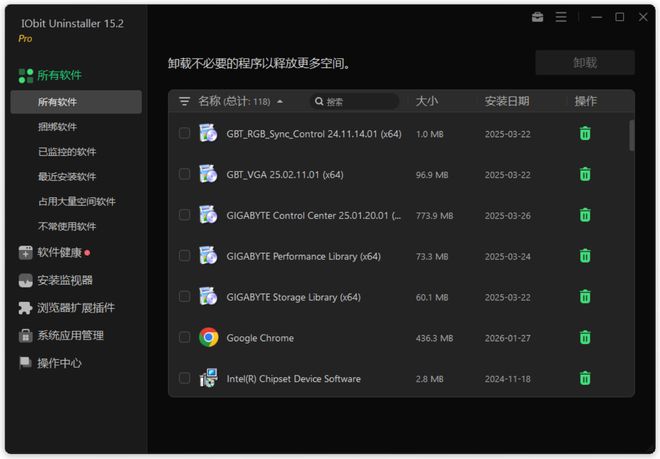Click the 浏览器扩展插件 puzzle icon
The height and width of the screenshot is (459, 660).
tap(25, 308)
